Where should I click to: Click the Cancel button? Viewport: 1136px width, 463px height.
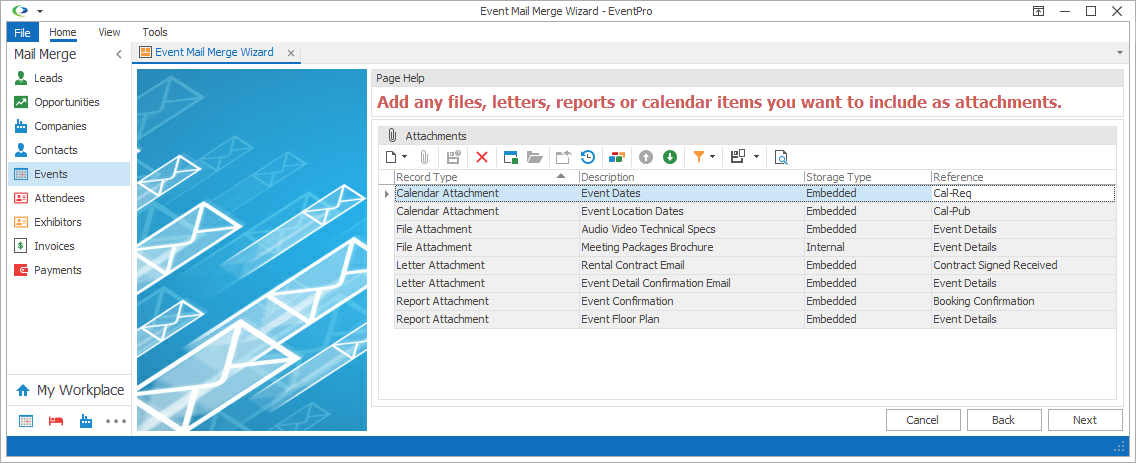(923, 420)
